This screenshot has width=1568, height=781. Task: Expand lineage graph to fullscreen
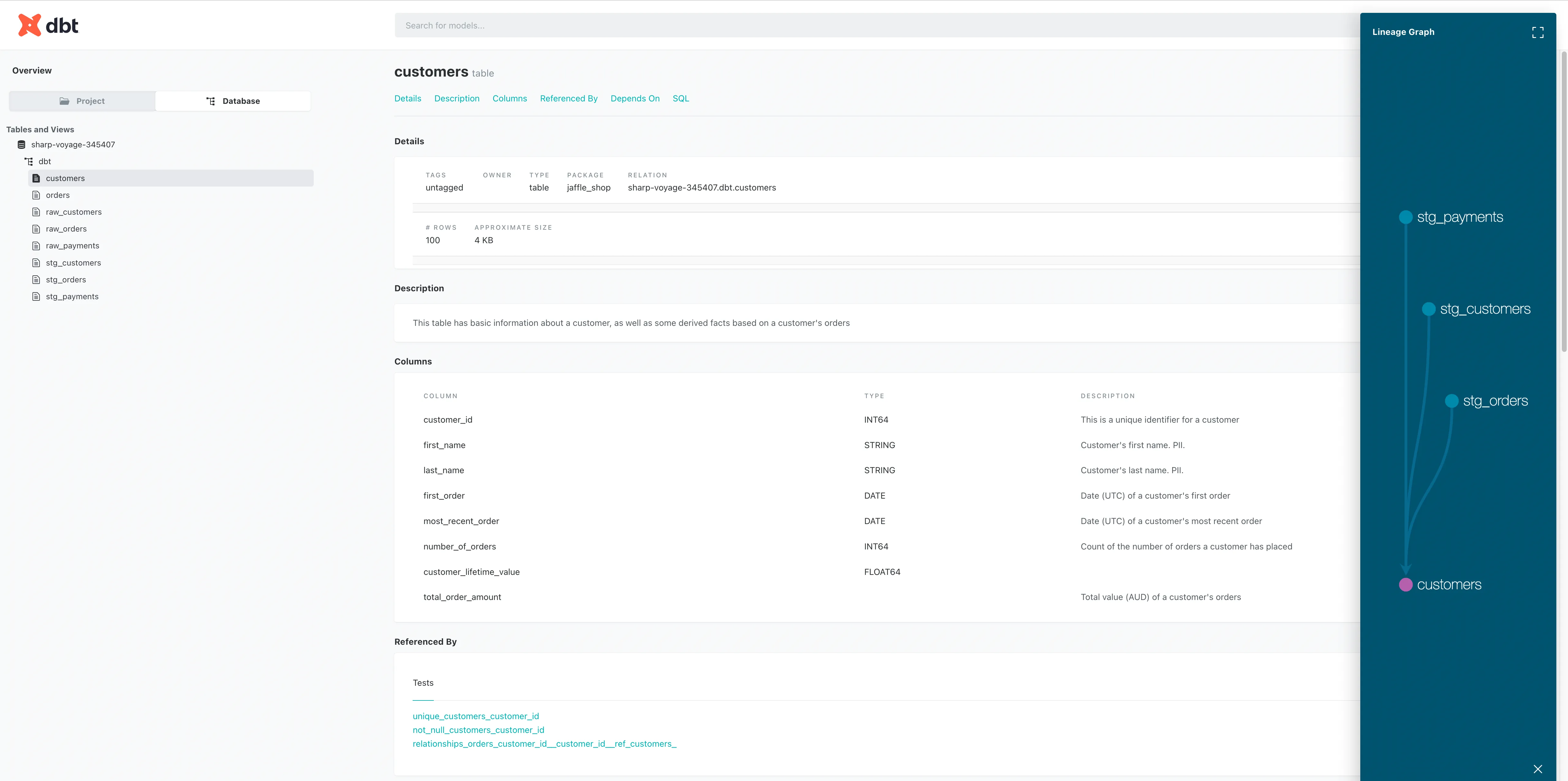(1538, 32)
